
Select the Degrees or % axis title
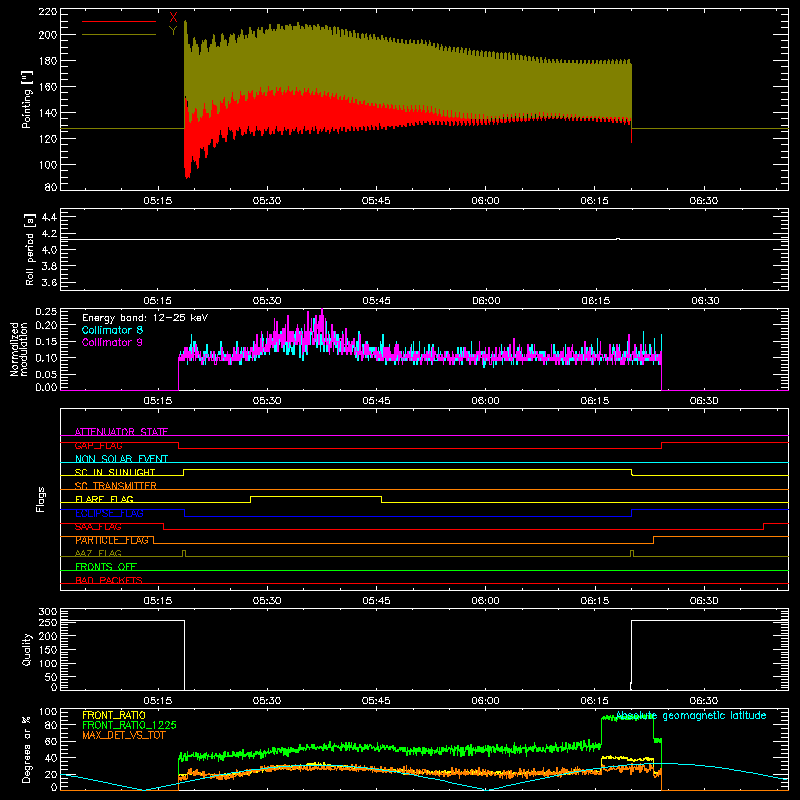tap(27, 749)
